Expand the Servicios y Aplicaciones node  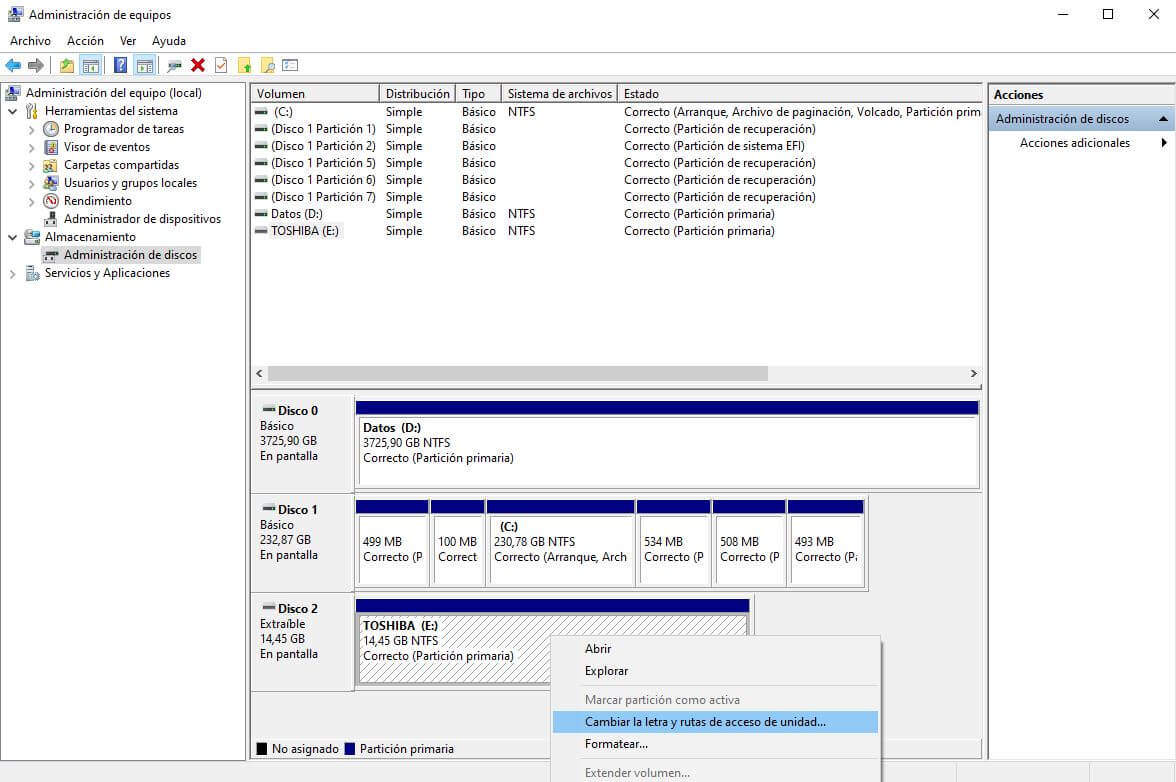13,274
